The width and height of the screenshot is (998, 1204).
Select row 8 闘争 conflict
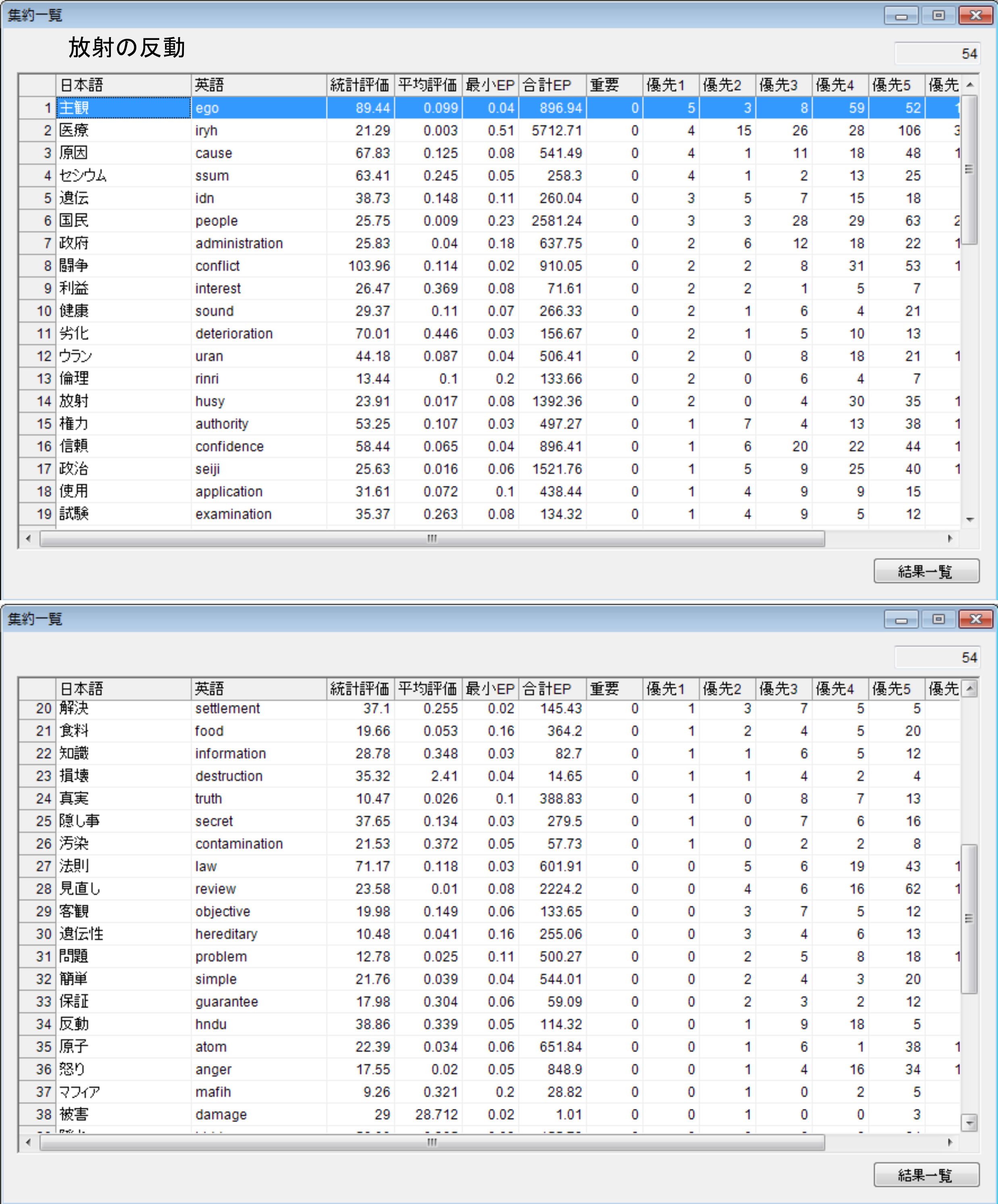[123, 266]
